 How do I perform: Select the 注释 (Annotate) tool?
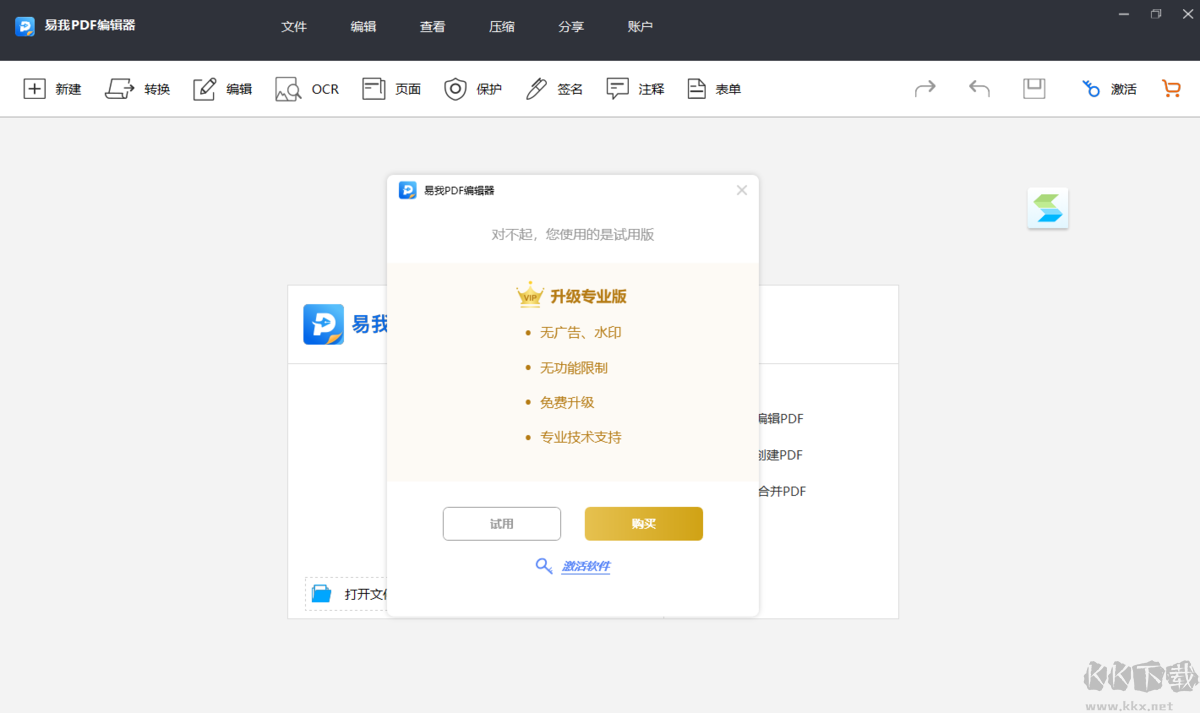click(634, 88)
